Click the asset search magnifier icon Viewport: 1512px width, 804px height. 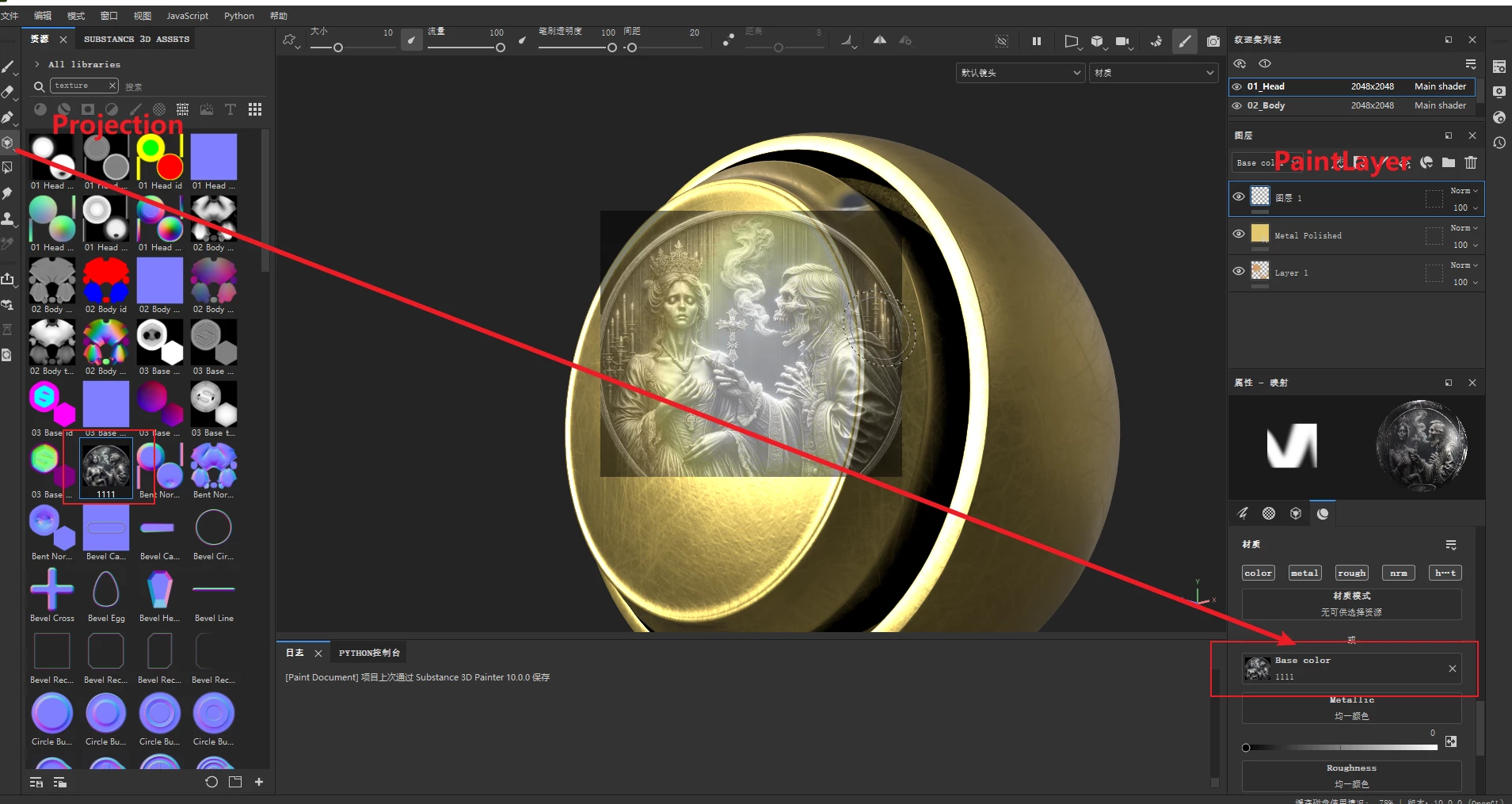pyautogui.click(x=39, y=86)
